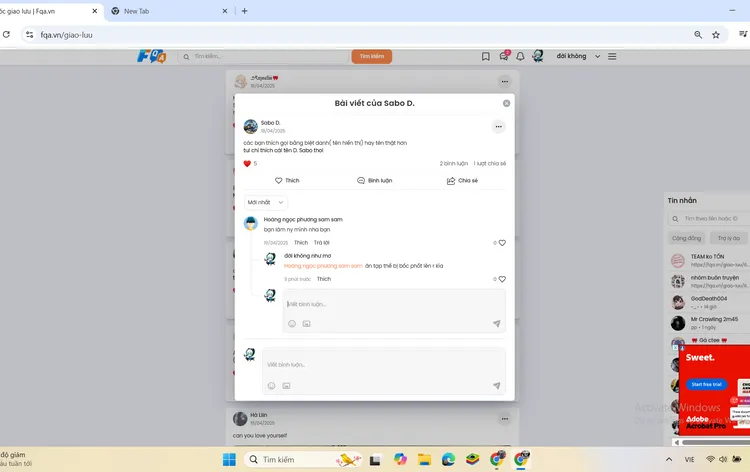Type in the bottom Viết bình luận field

coord(380,364)
